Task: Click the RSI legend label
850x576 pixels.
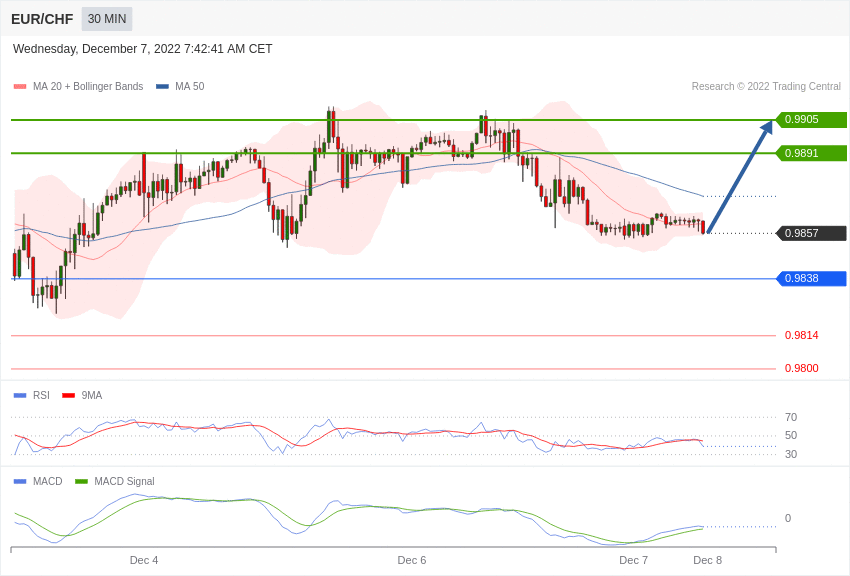Action: 41,396
